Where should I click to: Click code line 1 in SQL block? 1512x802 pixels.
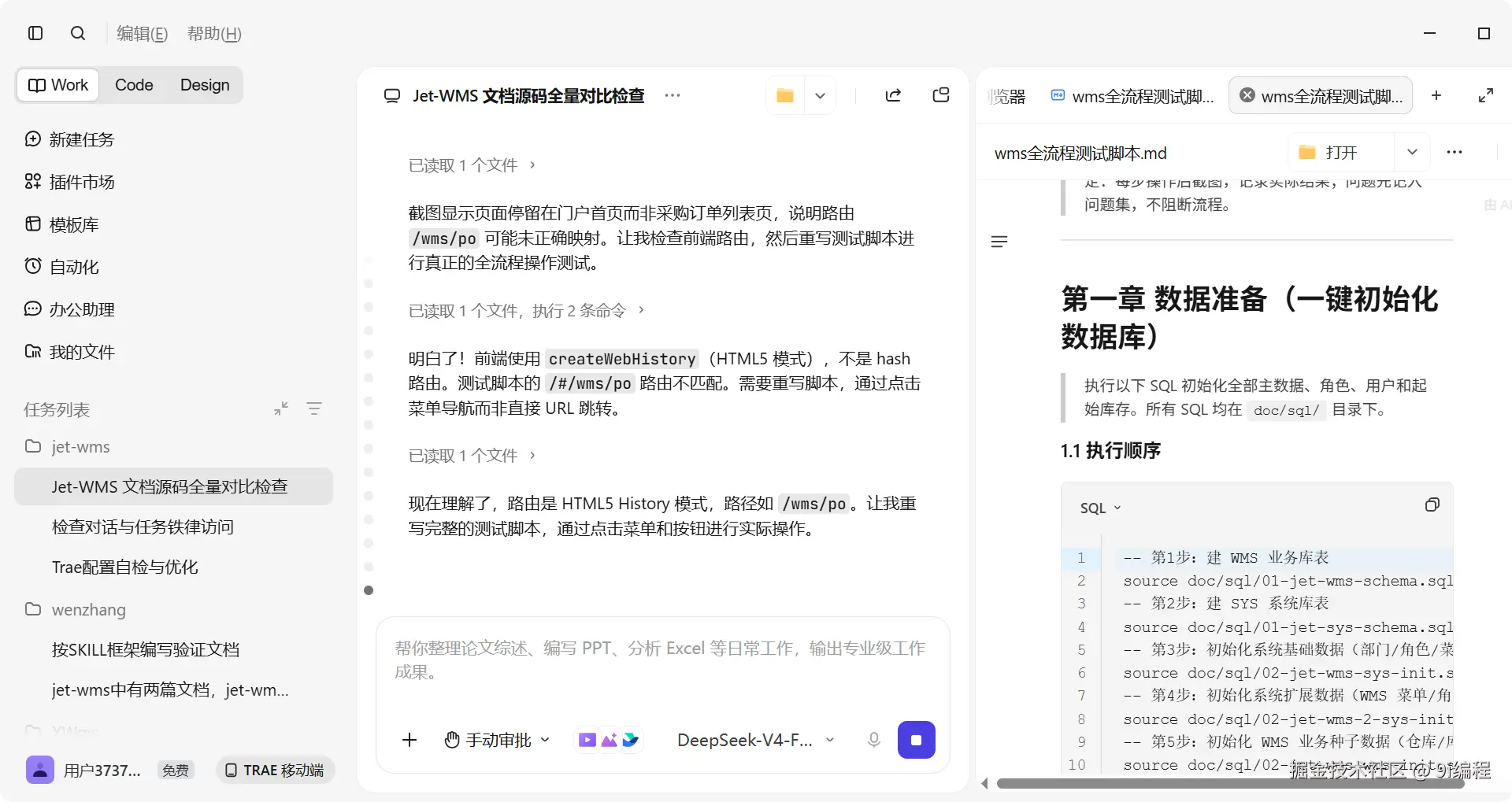tap(1256, 557)
